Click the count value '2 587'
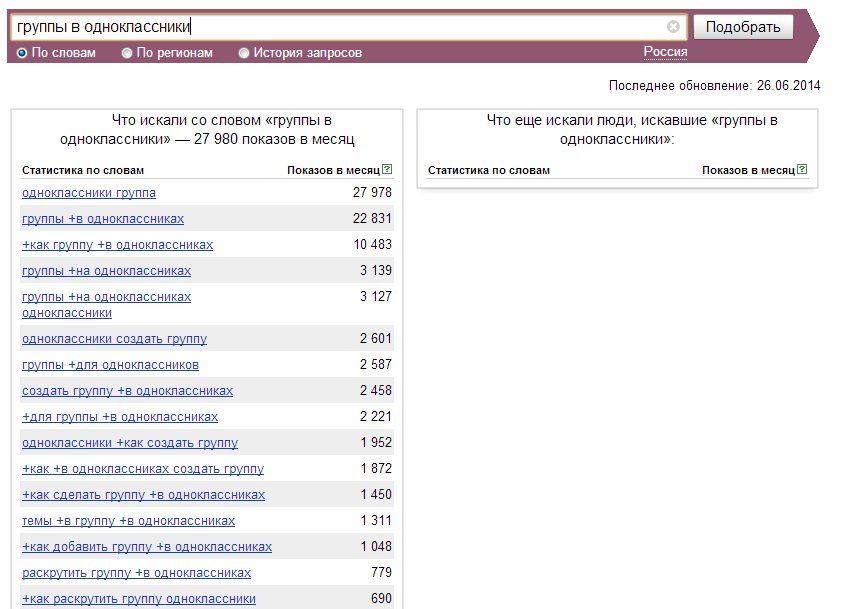This screenshot has width=841, height=609. 376,364
